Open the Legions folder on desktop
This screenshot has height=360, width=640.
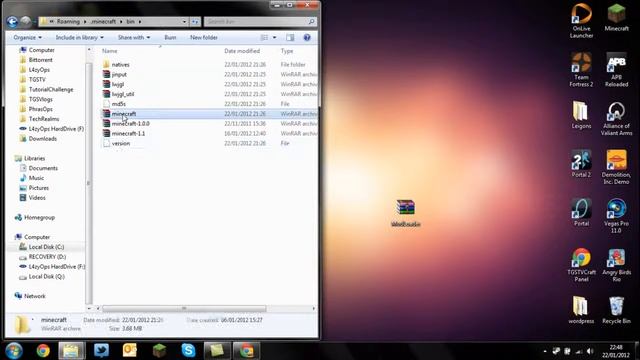[581, 115]
